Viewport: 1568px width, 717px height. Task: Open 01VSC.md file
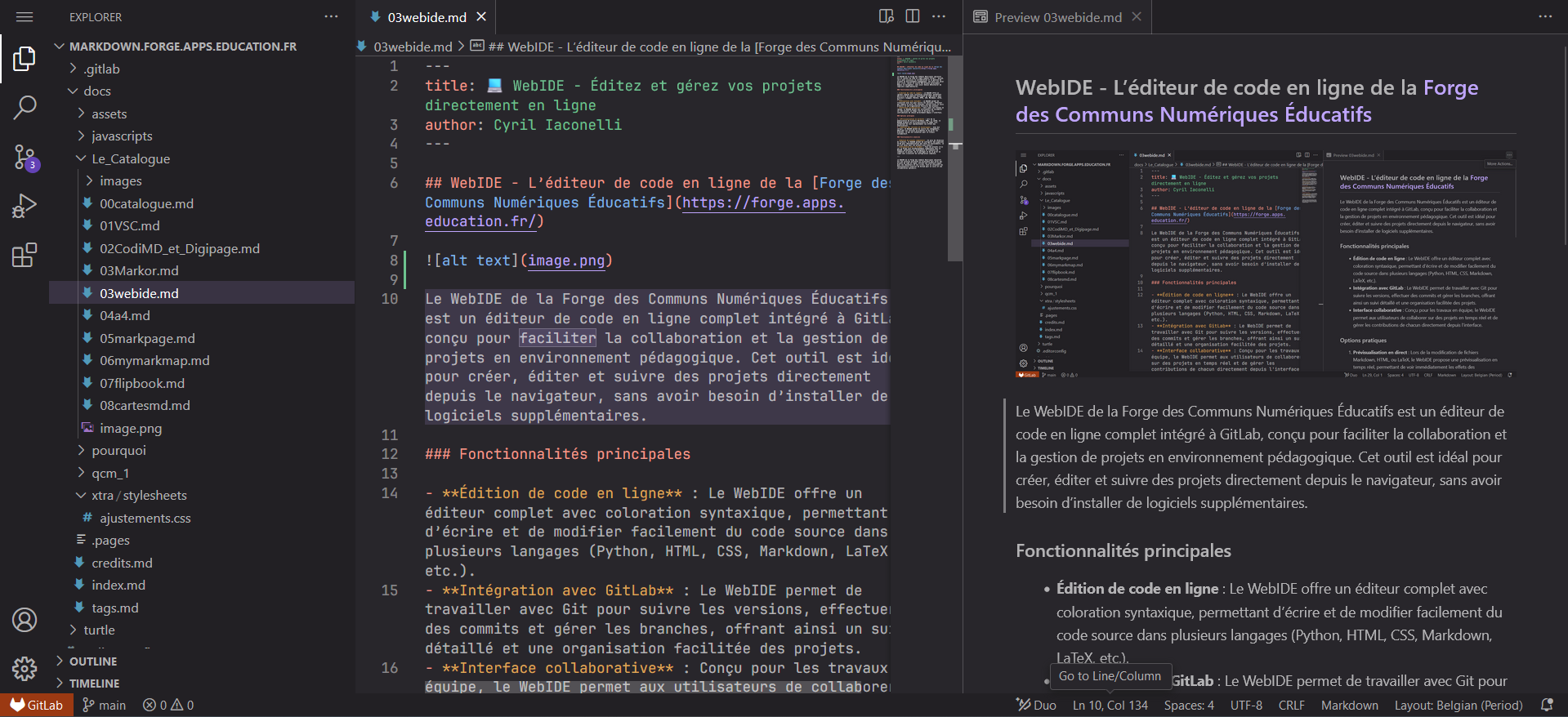(129, 225)
